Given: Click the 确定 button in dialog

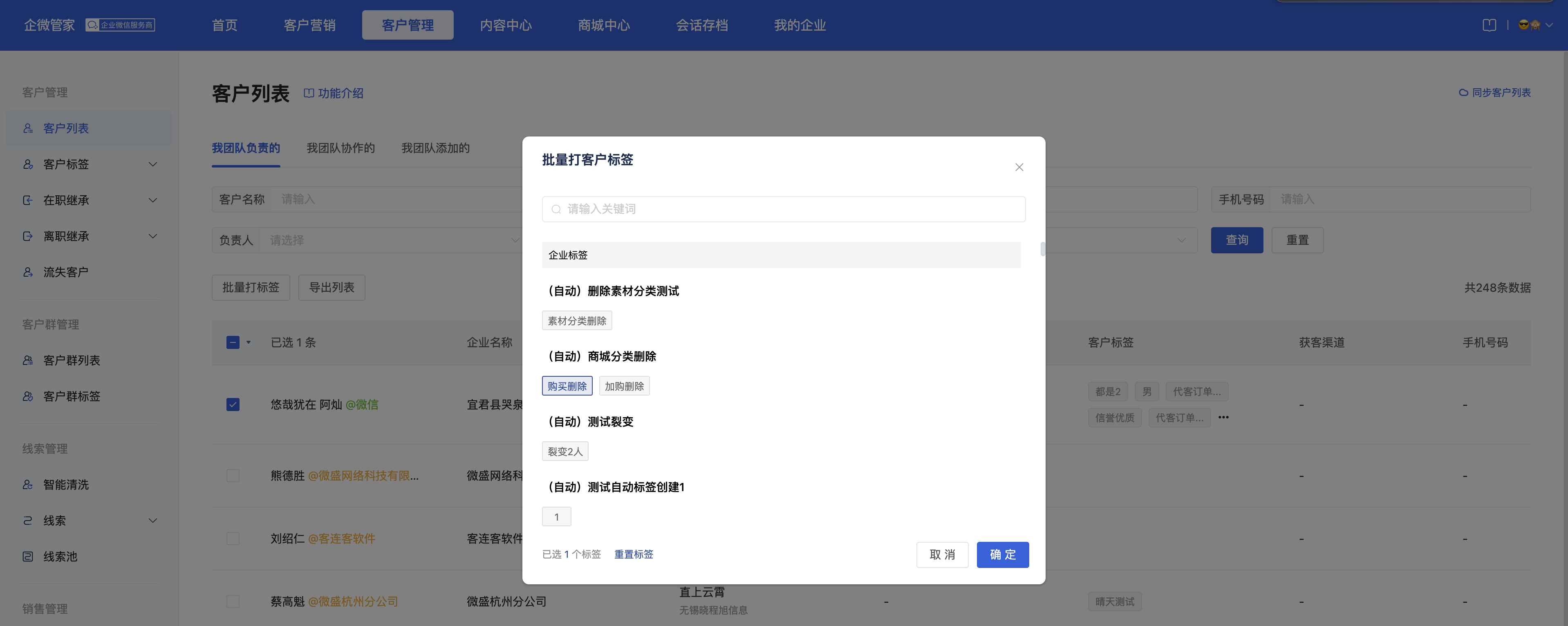Looking at the screenshot, I should pyautogui.click(x=1003, y=555).
